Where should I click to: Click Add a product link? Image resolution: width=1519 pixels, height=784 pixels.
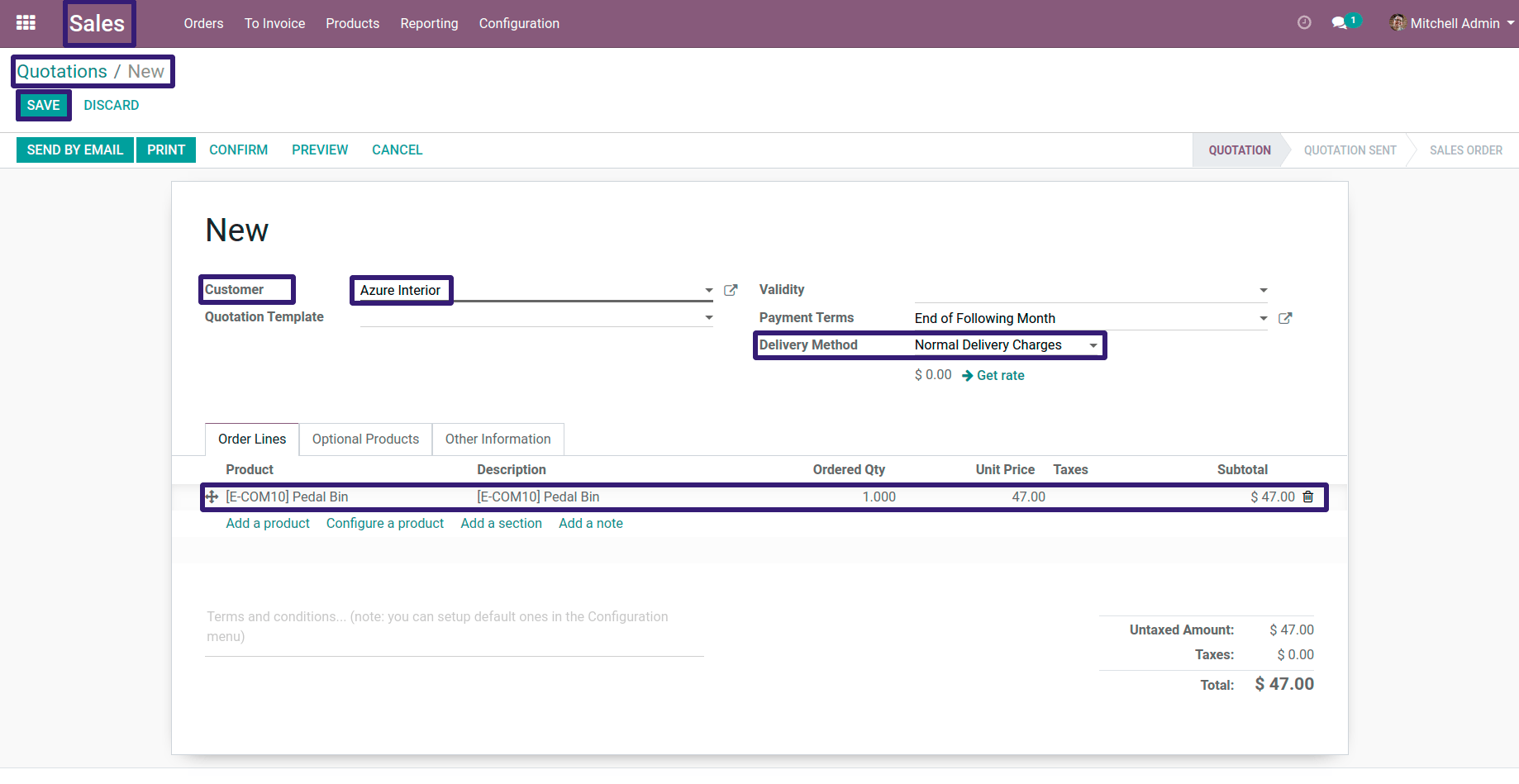[x=268, y=523]
